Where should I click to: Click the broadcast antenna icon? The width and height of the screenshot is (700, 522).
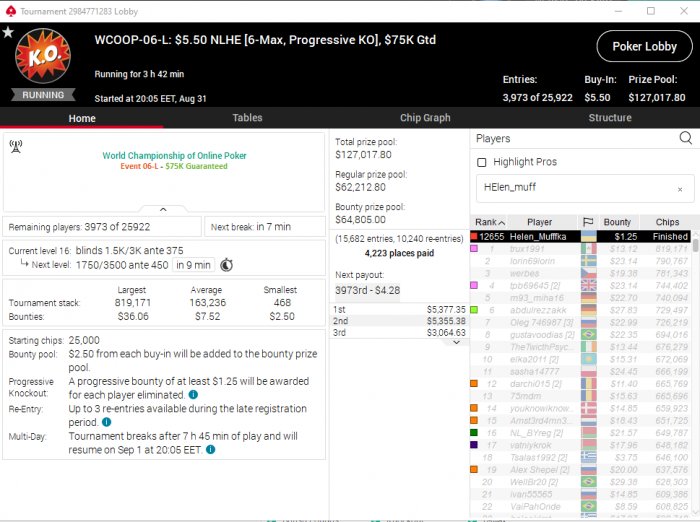(x=16, y=146)
